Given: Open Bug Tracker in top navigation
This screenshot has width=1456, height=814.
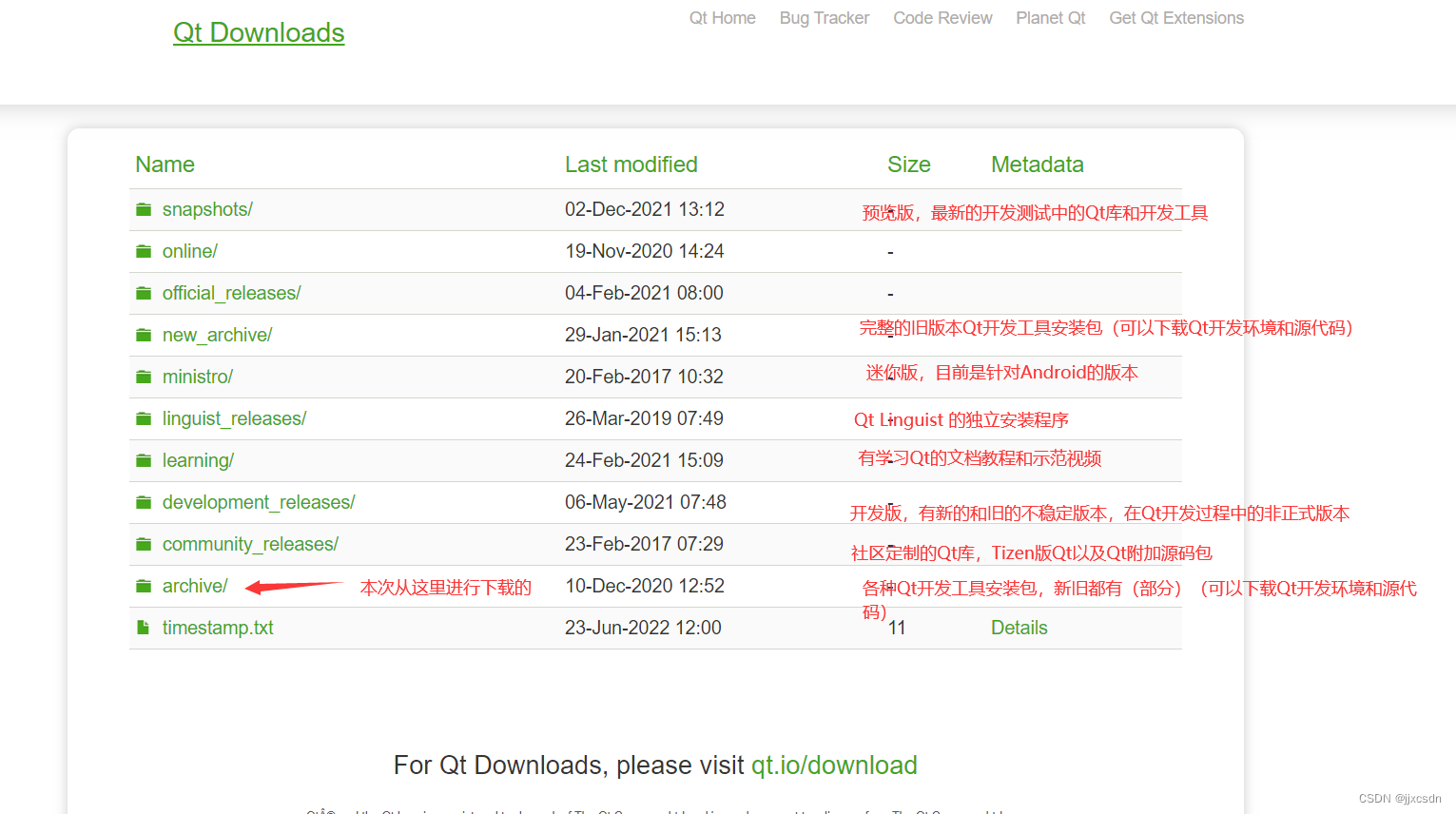Looking at the screenshot, I should point(825,18).
